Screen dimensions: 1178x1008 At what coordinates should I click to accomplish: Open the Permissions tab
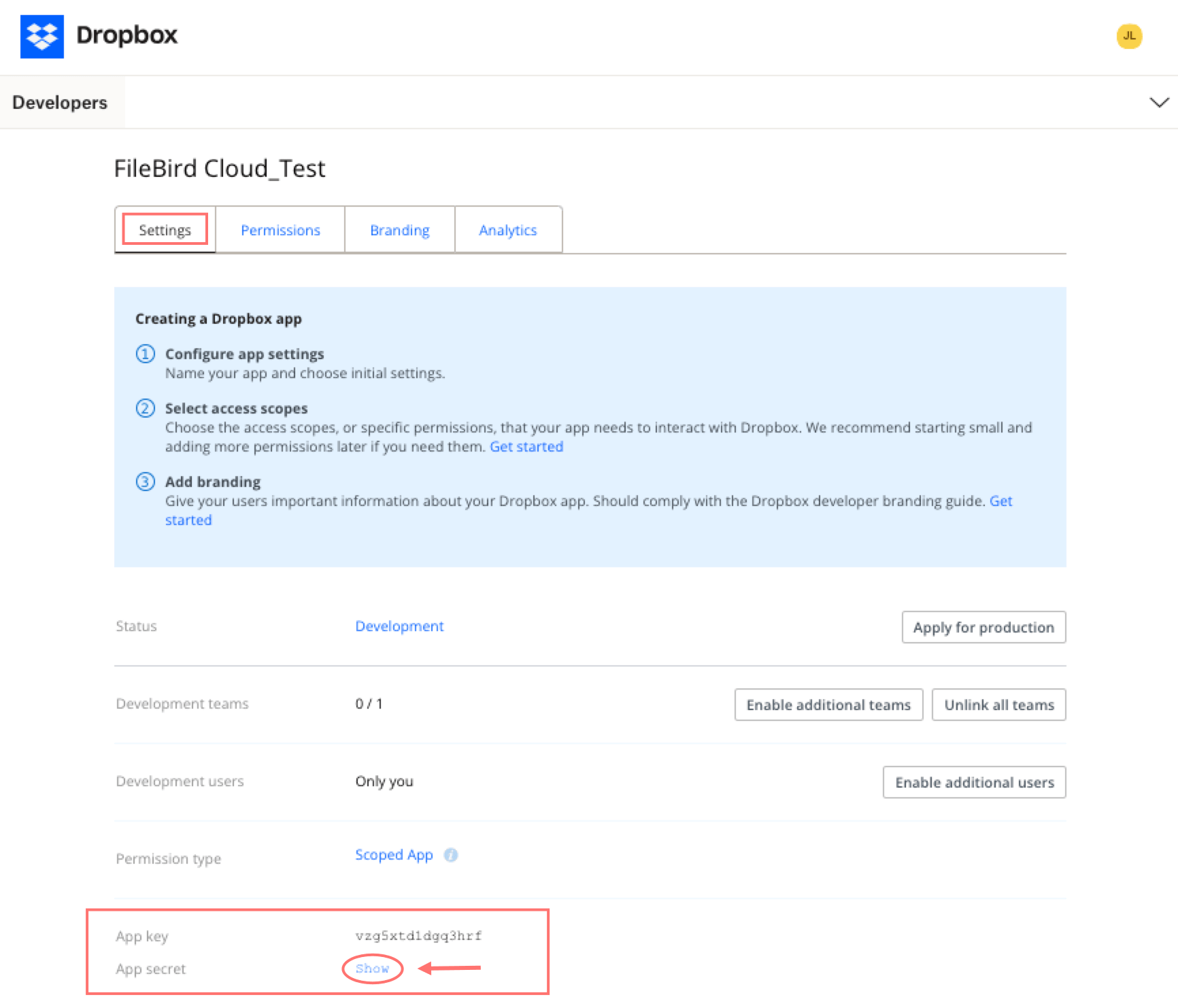click(280, 230)
